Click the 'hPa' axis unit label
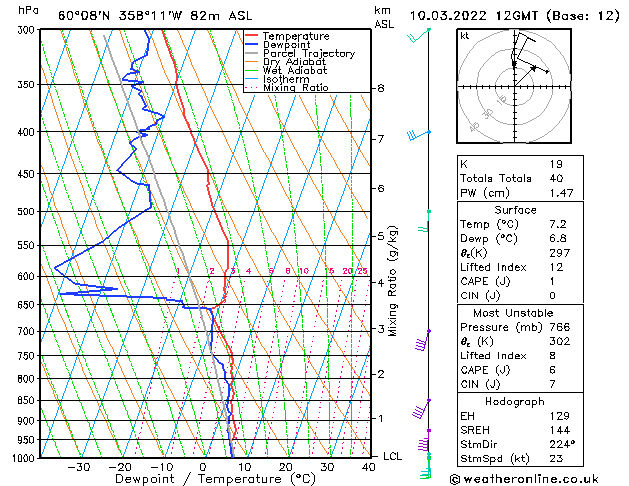Screen dimensions: 629x486 click(x=28, y=10)
